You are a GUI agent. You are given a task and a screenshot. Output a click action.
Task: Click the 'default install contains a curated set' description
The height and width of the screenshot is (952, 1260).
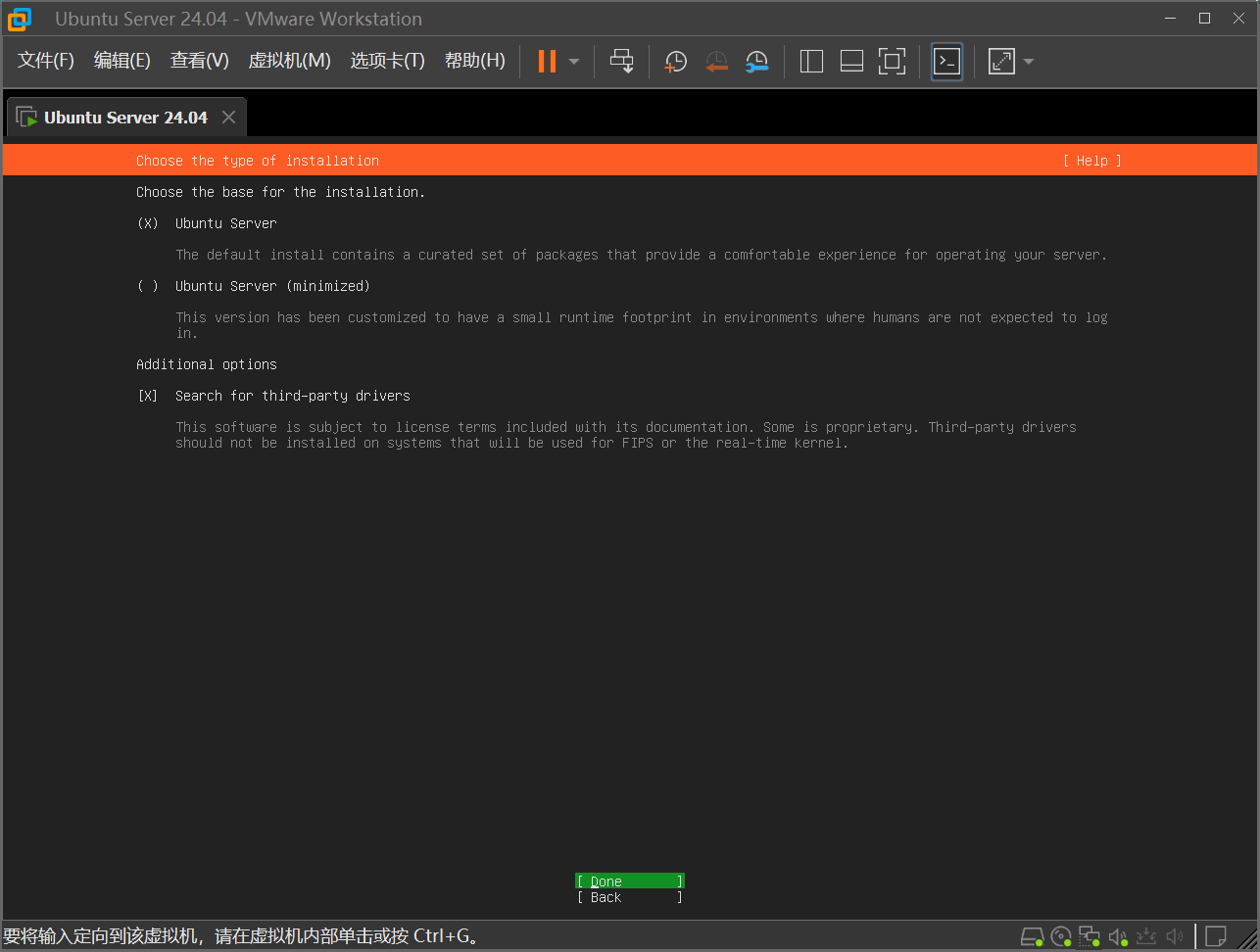[642, 255]
